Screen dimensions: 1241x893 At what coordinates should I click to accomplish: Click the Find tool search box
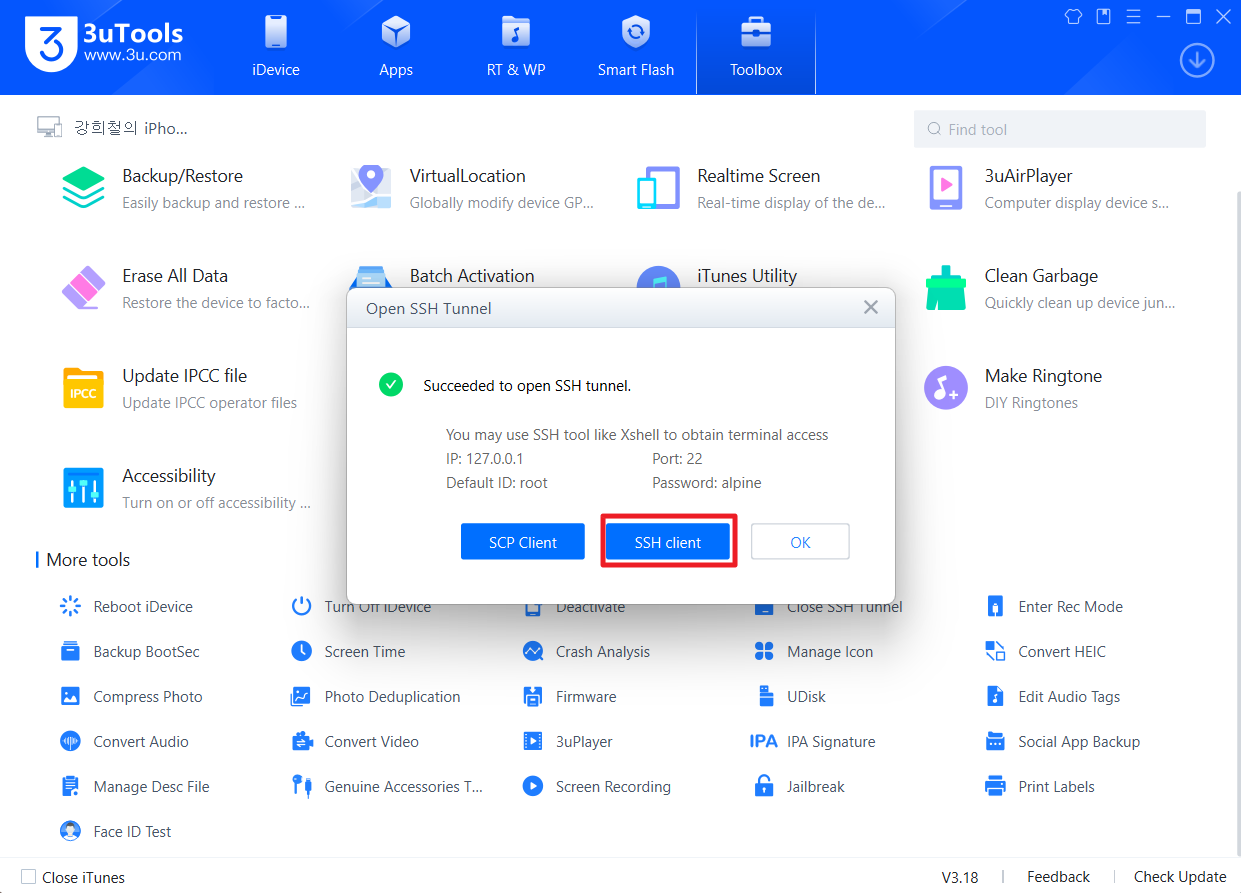pos(1060,129)
